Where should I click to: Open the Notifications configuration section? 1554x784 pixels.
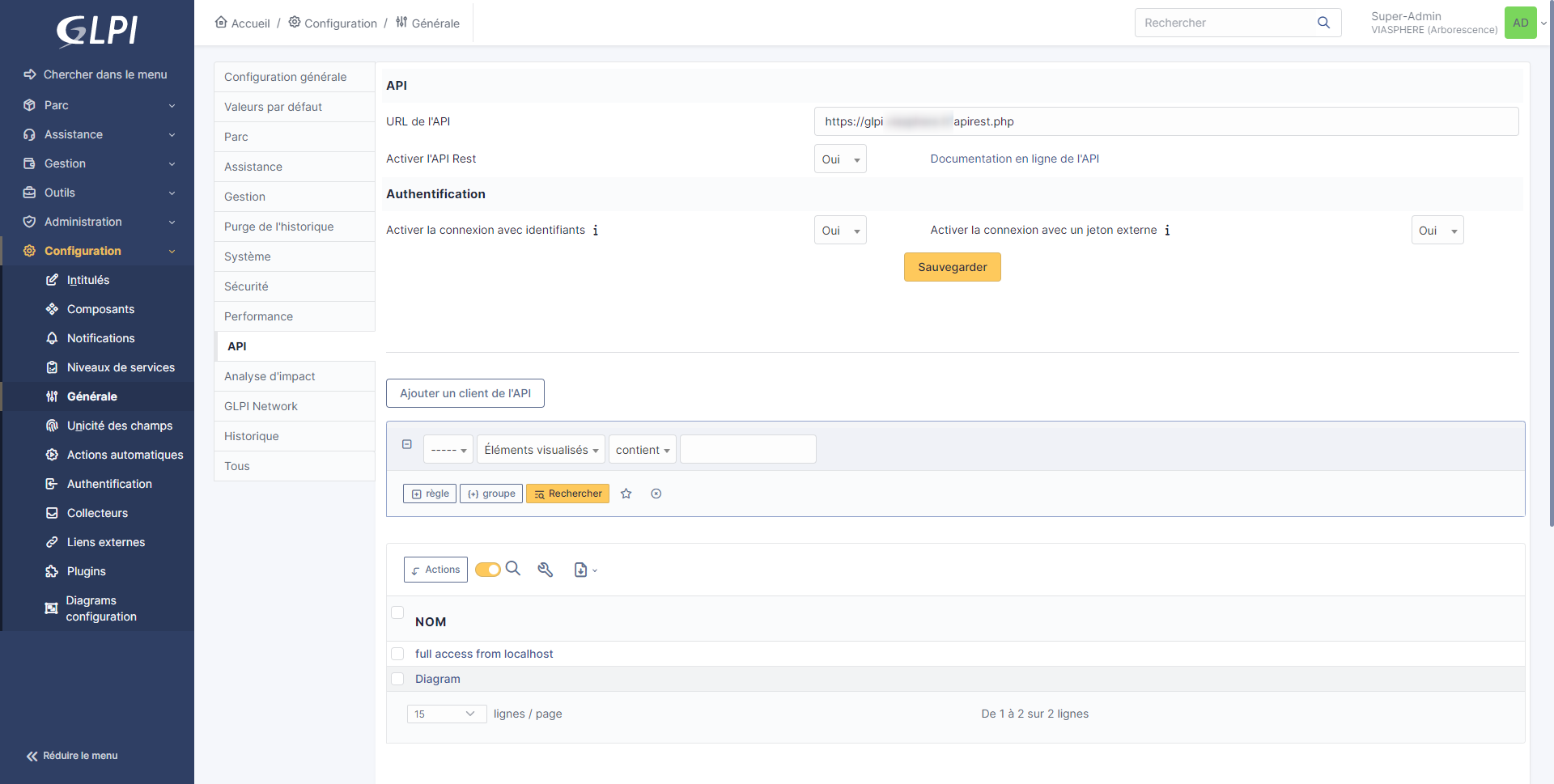(x=99, y=337)
